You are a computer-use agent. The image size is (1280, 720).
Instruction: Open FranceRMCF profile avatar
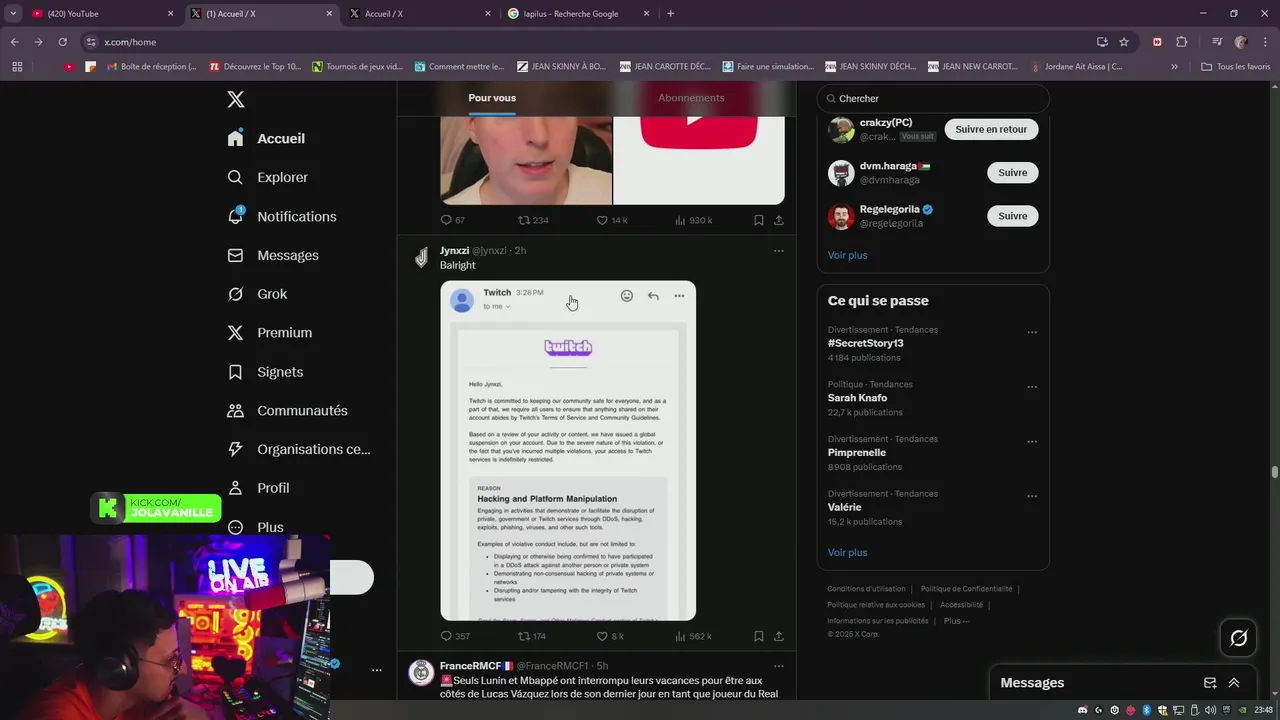point(421,672)
